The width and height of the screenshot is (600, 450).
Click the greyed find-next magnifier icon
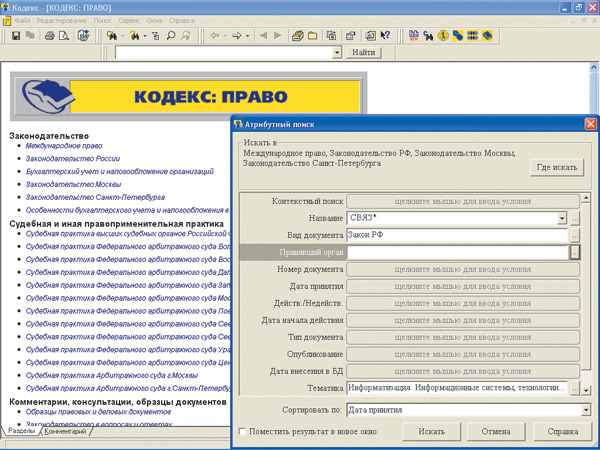[186, 36]
